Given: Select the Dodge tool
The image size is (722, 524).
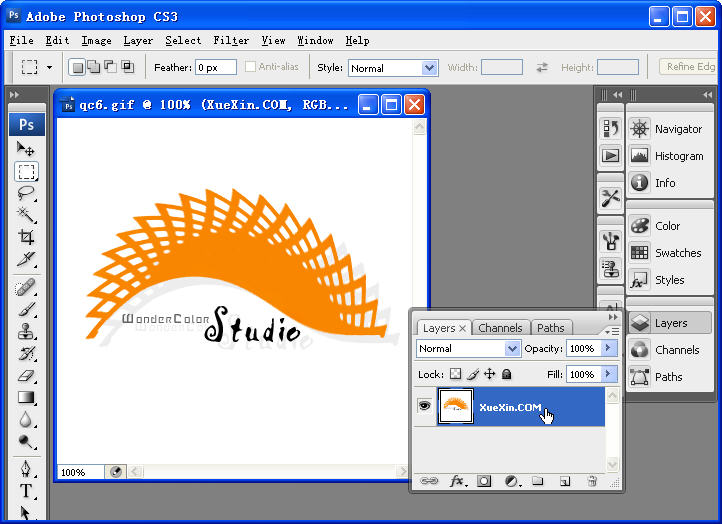Looking at the screenshot, I should pyautogui.click(x=26, y=442).
